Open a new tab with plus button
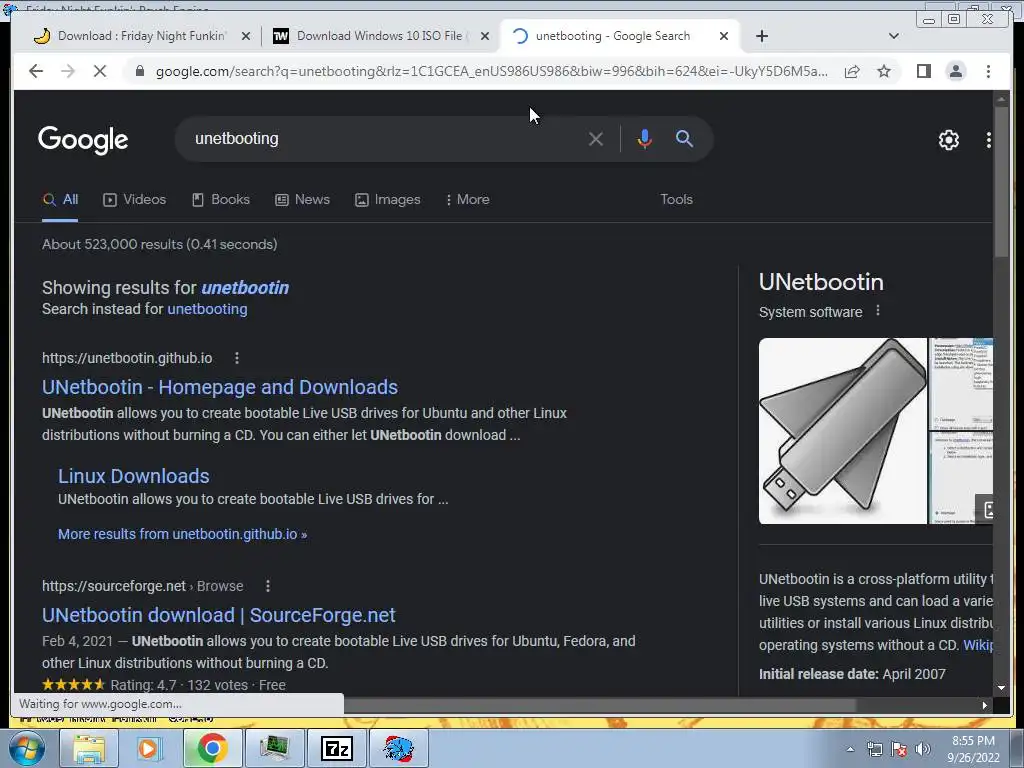 click(761, 36)
